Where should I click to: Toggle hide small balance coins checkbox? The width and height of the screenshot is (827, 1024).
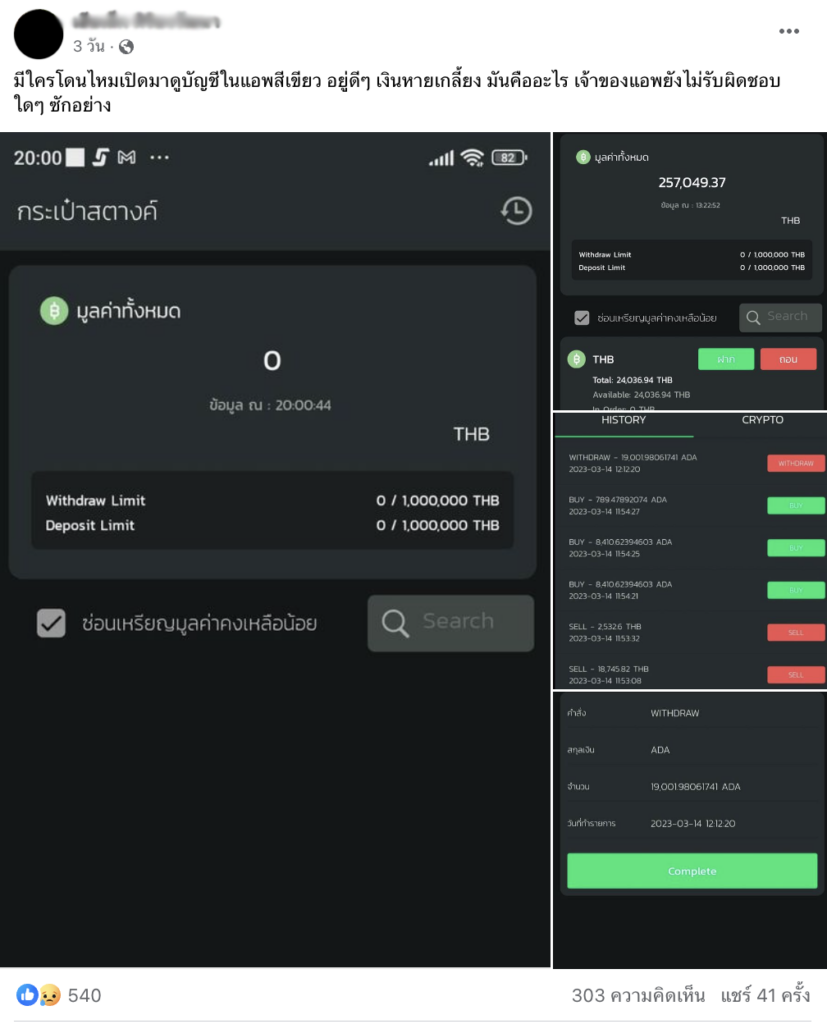pos(51,623)
